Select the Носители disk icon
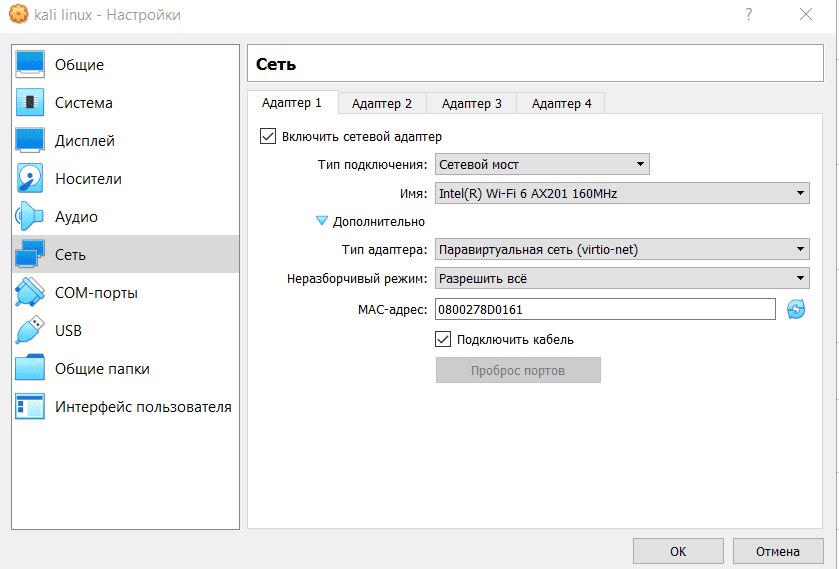Image resolution: width=839 pixels, height=569 pixels. click(x=30, y=179)
